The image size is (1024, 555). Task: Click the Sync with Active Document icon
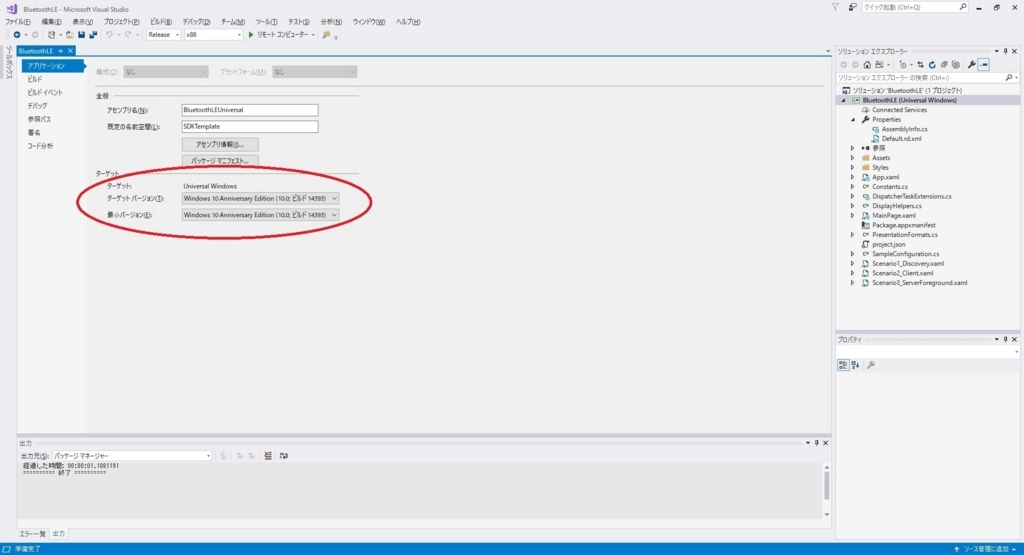tap(920, 65)
